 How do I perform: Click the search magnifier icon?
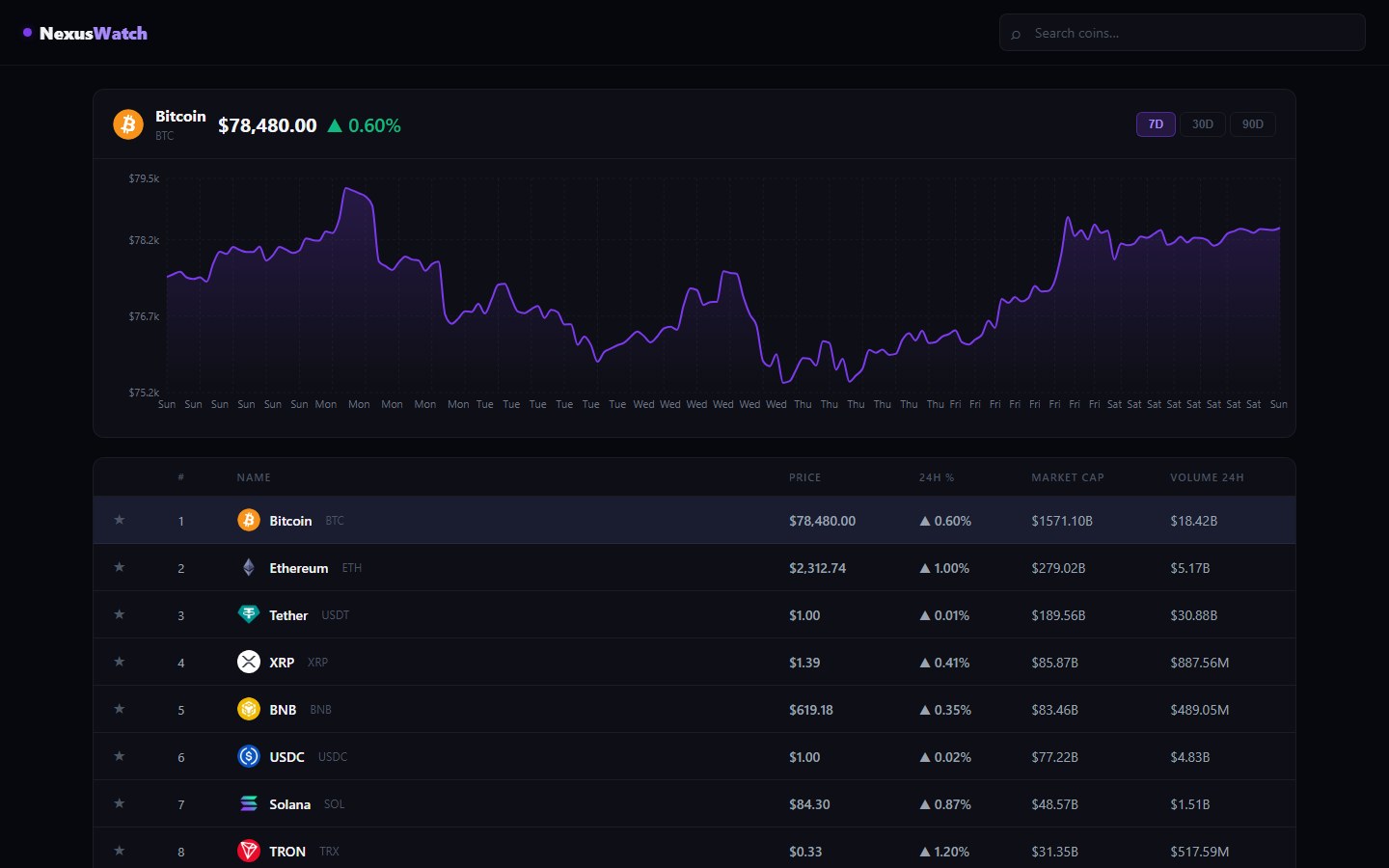coord(1016,34)
